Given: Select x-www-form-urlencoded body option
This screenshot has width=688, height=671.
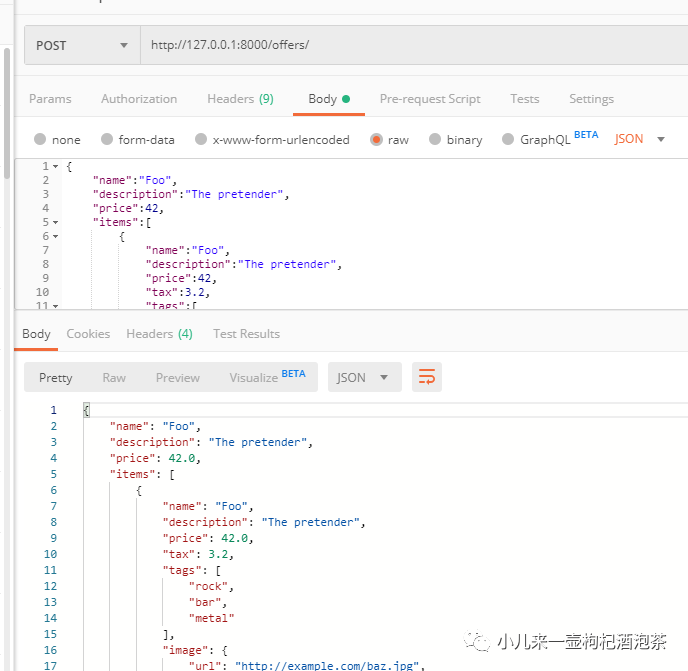Looking at the screenshot, I should pos(201,140).
